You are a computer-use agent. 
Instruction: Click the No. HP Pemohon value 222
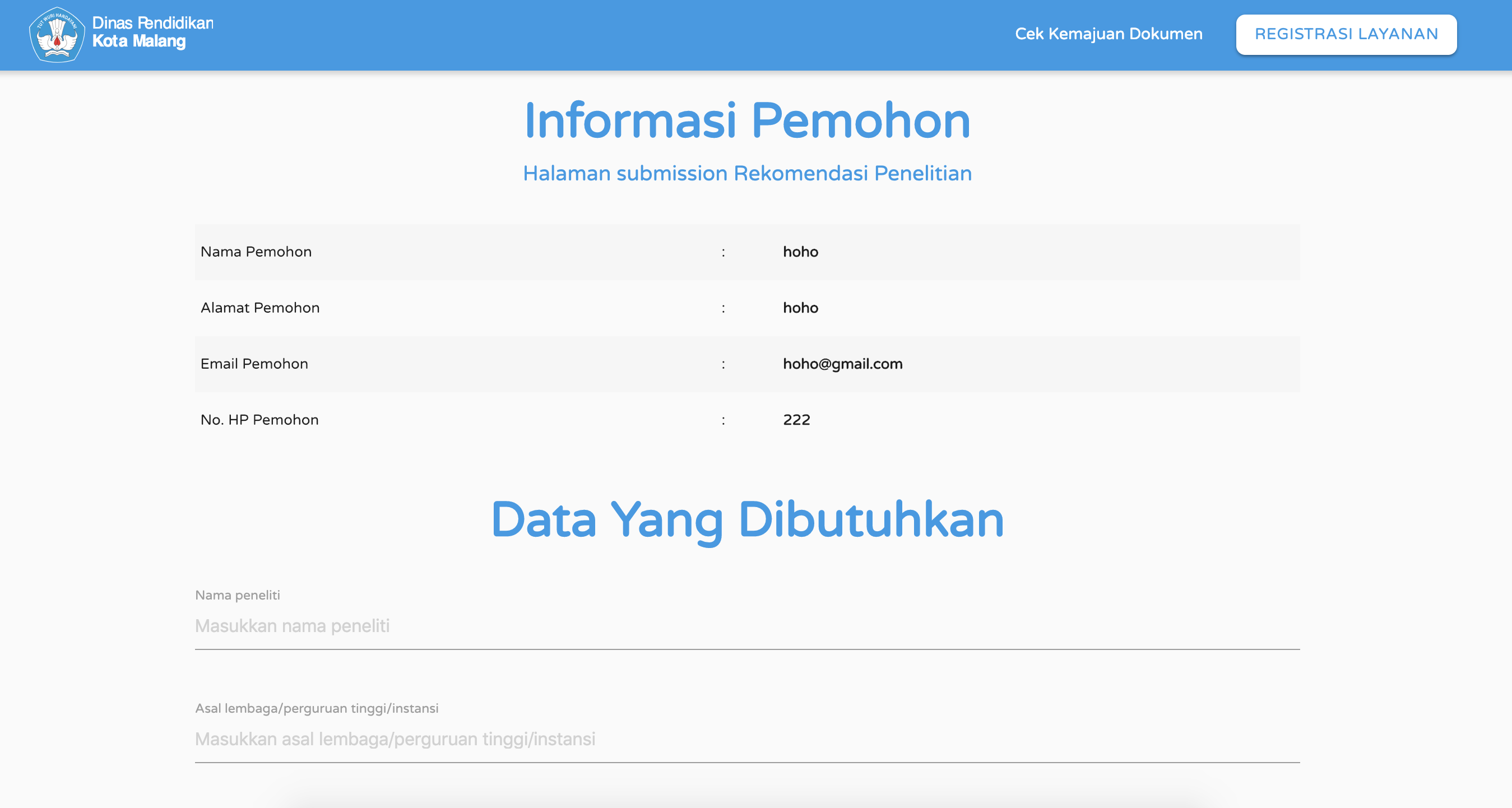coord(796,420)
